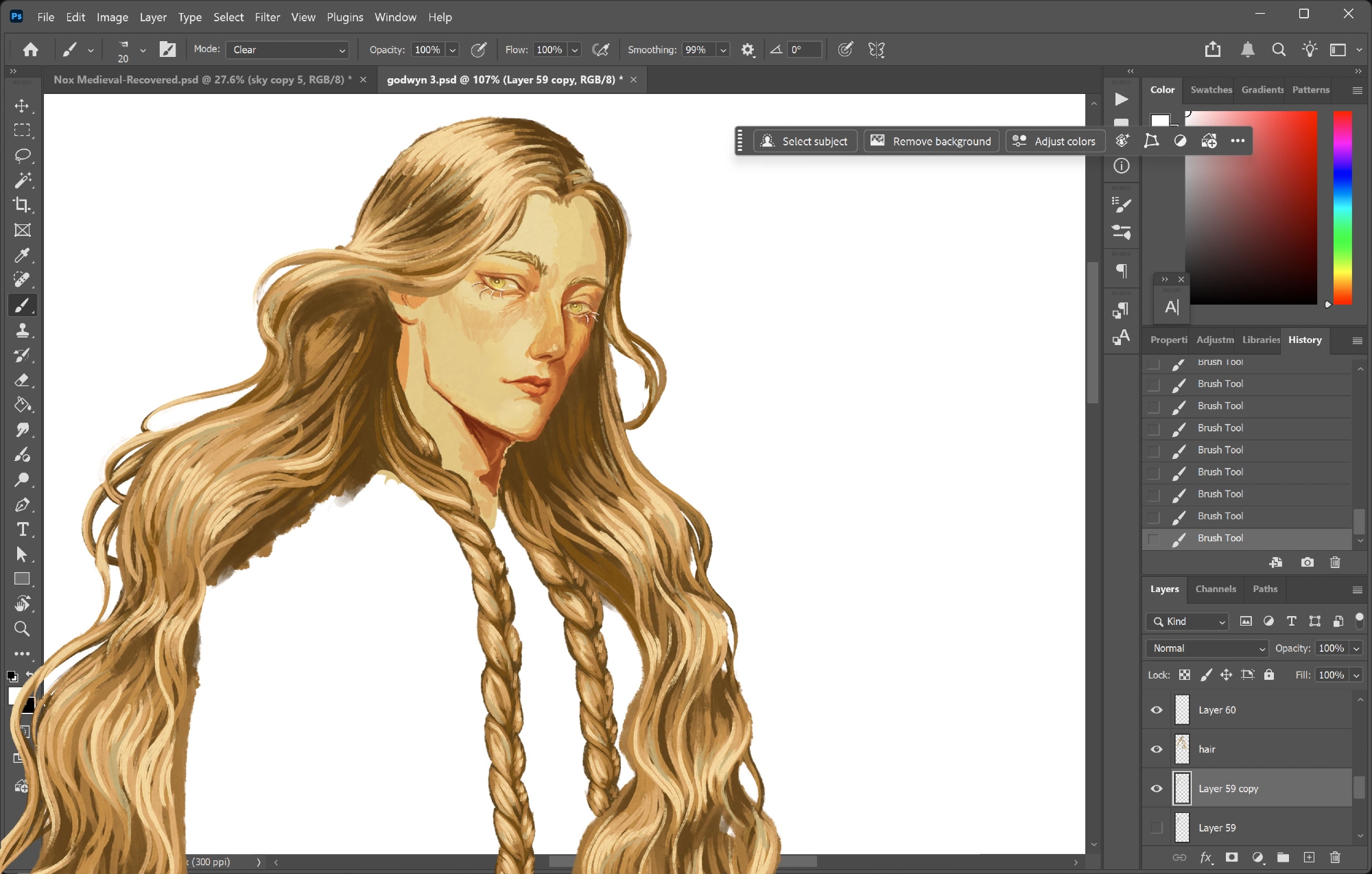Image resolution: width=1372 pixels, height=874 pixels.
Task: Open the Filter menu
Action: click(x=267, y=17)
